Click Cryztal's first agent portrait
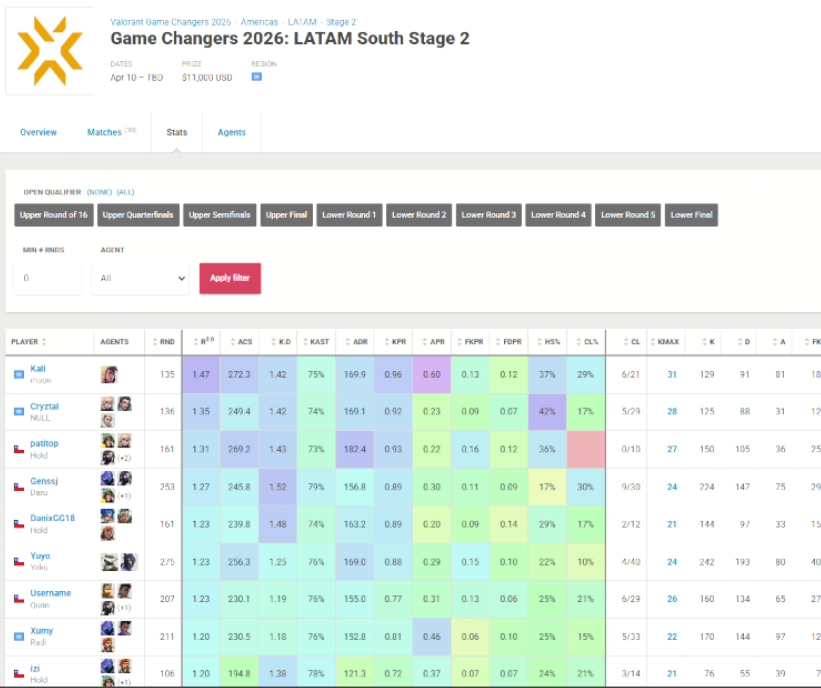 click(107, 404)
